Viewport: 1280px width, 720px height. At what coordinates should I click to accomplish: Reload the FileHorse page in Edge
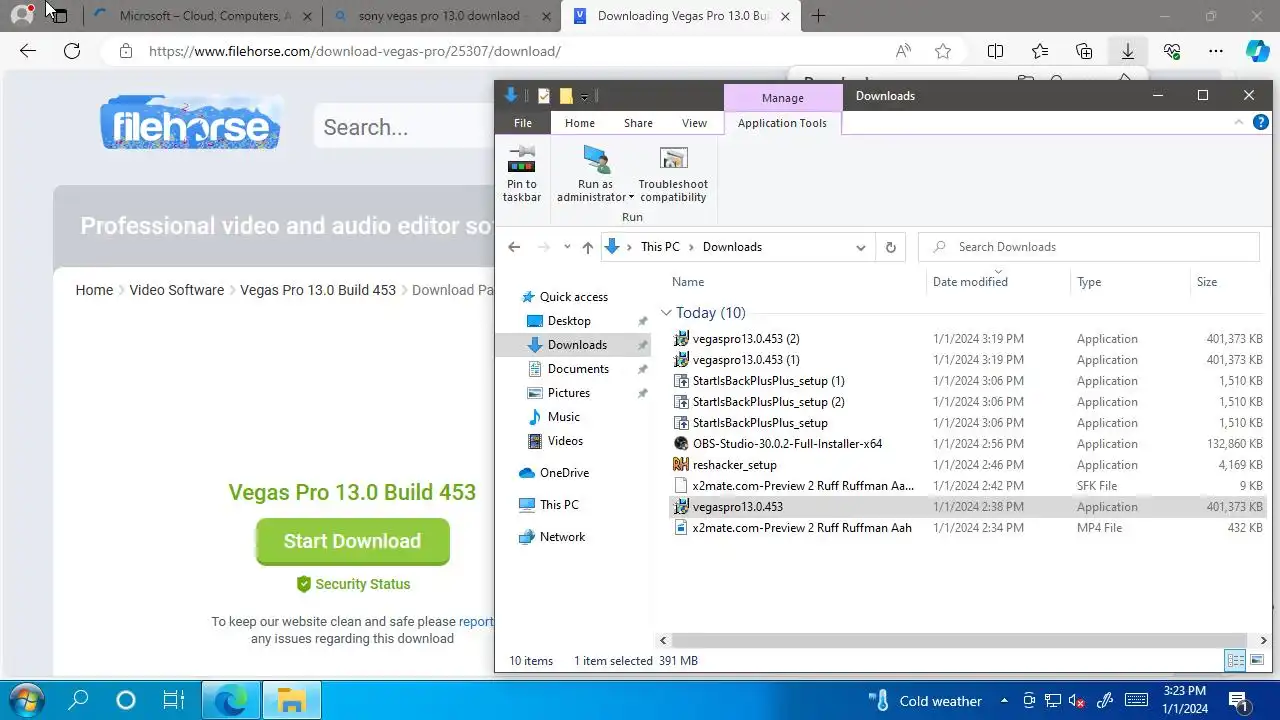pyautogui.click(x=72, y=51)
